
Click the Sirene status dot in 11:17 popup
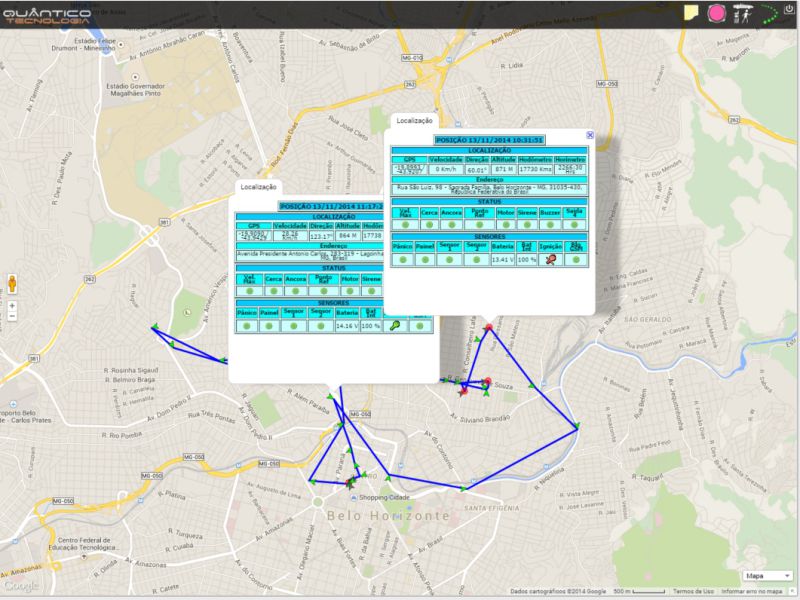371,291
